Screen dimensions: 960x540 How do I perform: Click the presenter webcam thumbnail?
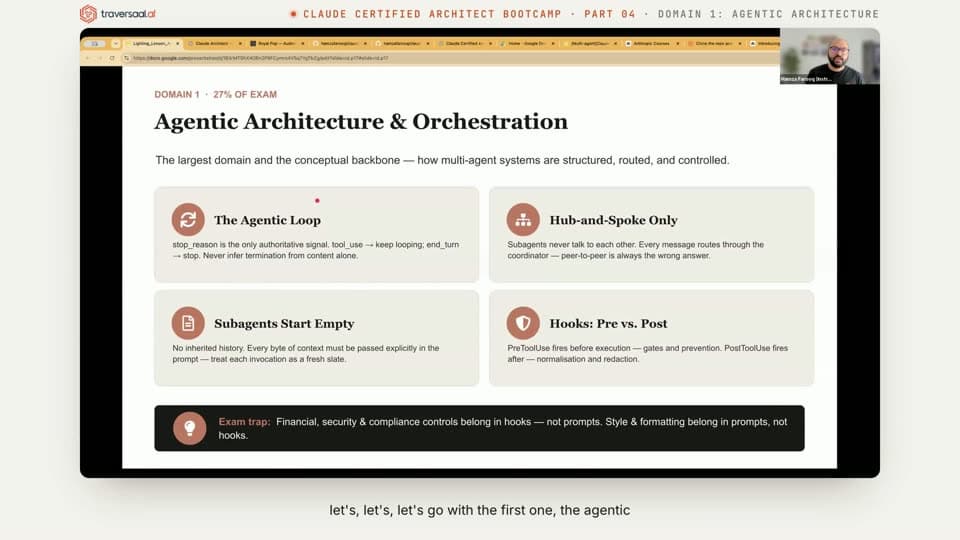830,56
